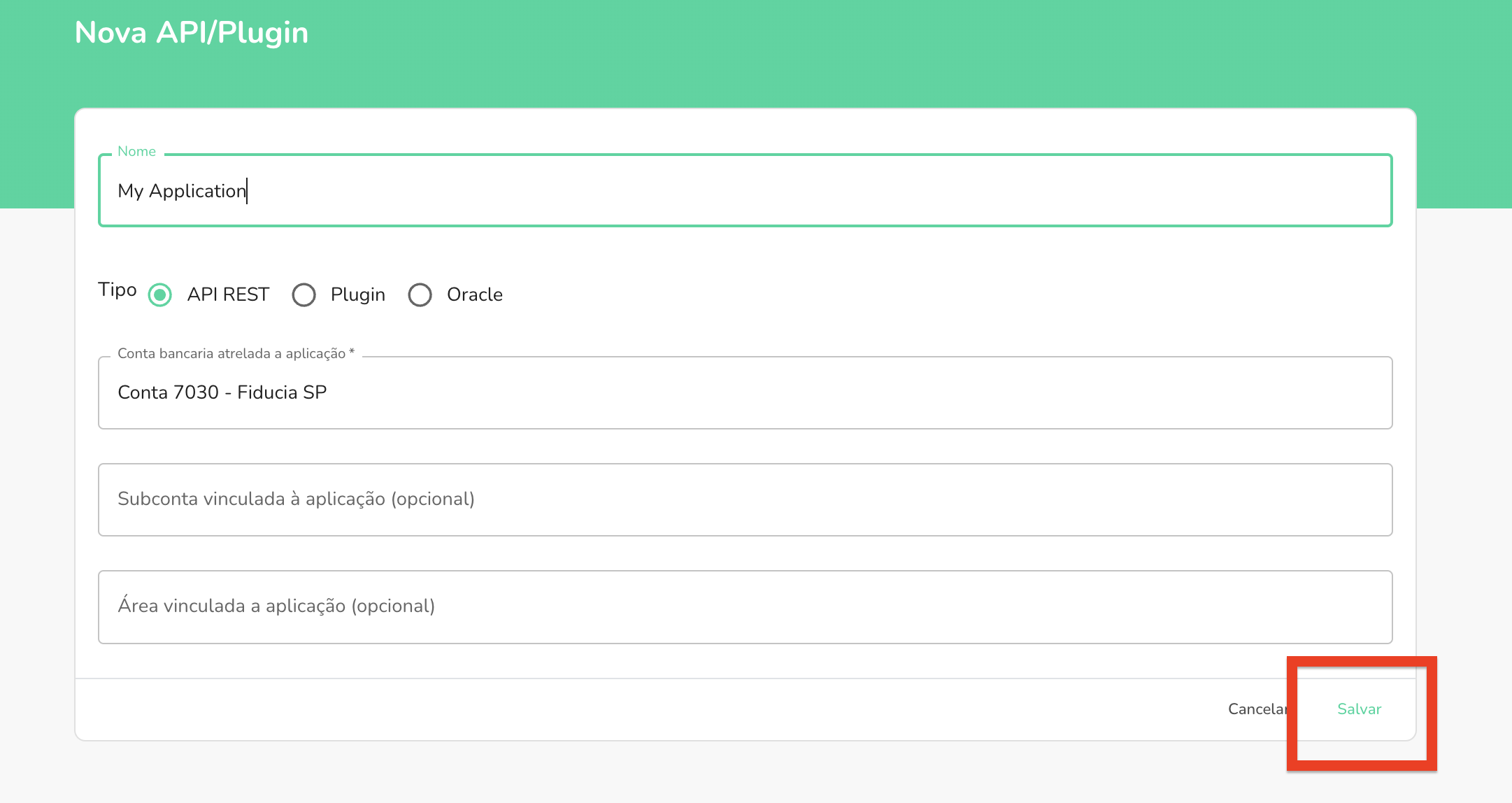
Task: Click the Subconta (opcional) placeholder text
Action: tap(296, 499)
